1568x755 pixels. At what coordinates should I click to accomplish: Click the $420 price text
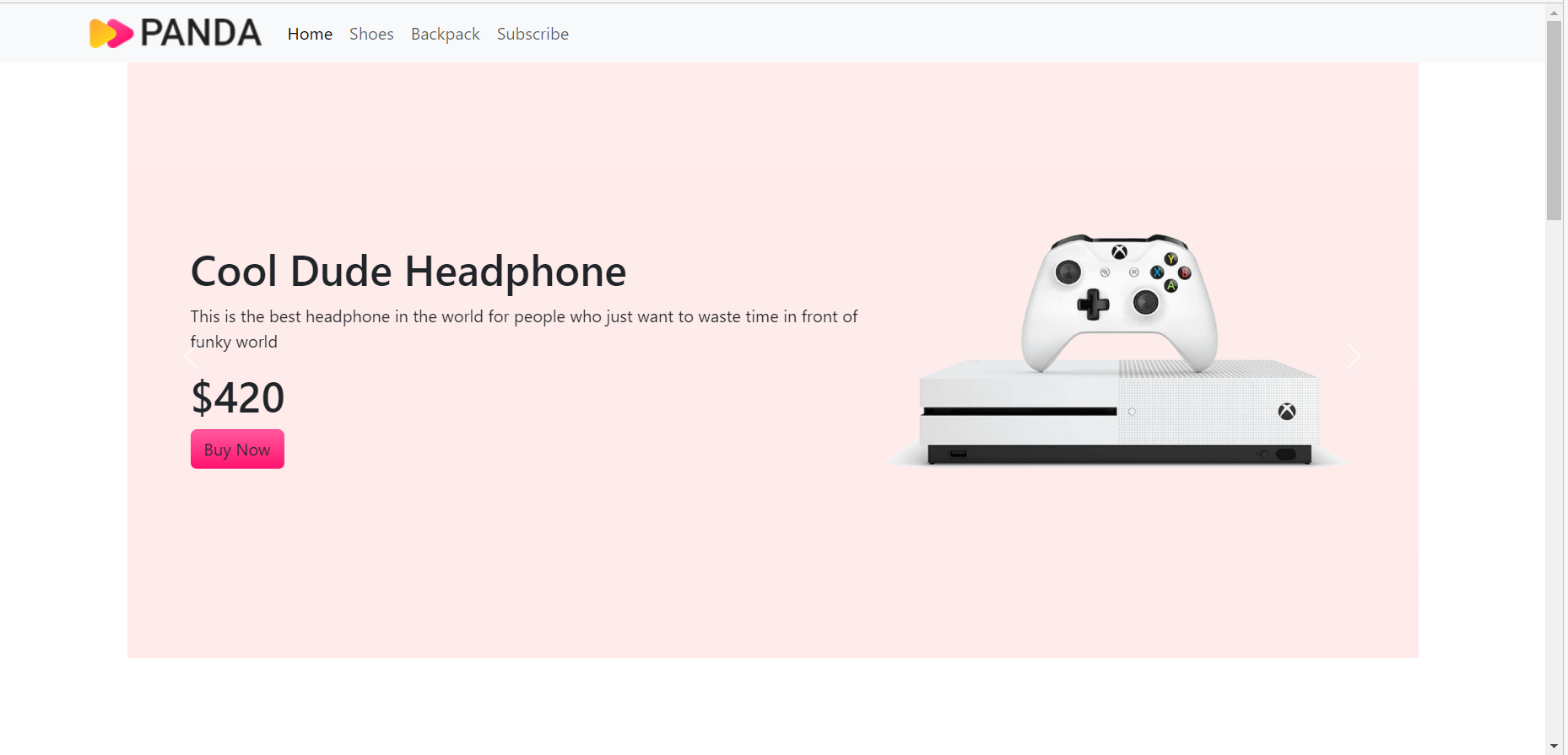[x=238, y=397]
